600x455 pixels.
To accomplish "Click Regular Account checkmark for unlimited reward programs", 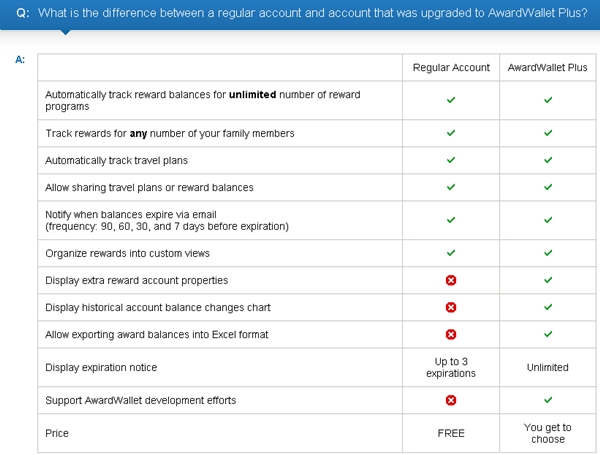I will [x=451, y=100].
